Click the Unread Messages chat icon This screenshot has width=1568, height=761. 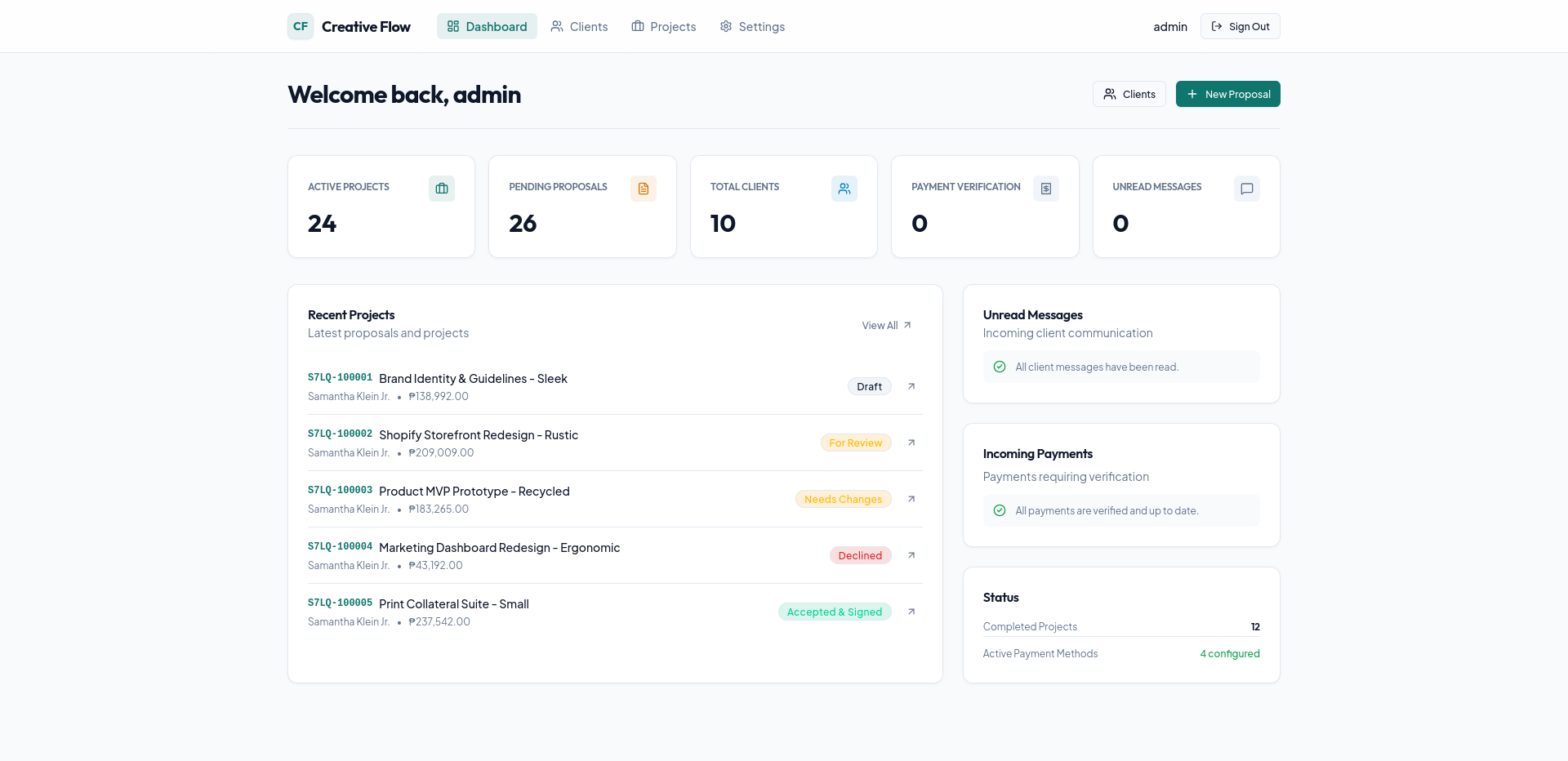point(1247,189)
